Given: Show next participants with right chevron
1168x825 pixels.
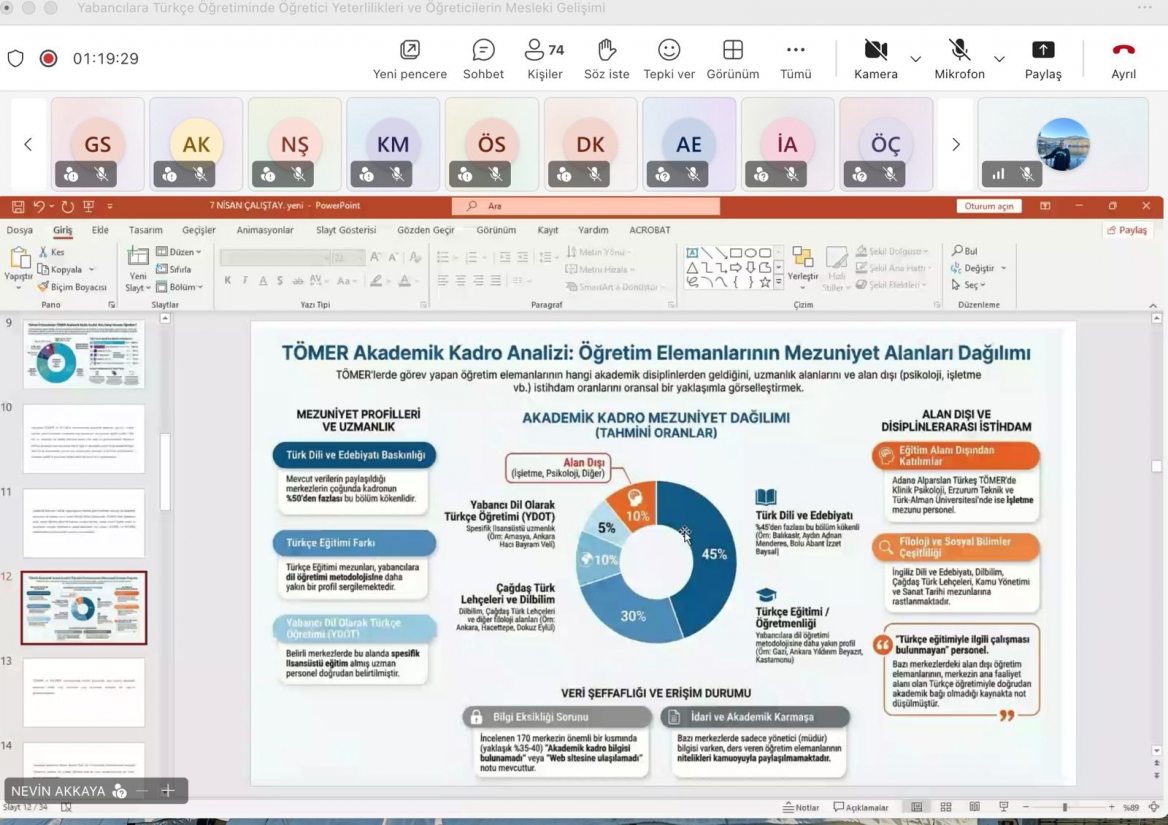Looking at the screenshot, I should pos(956,145).
